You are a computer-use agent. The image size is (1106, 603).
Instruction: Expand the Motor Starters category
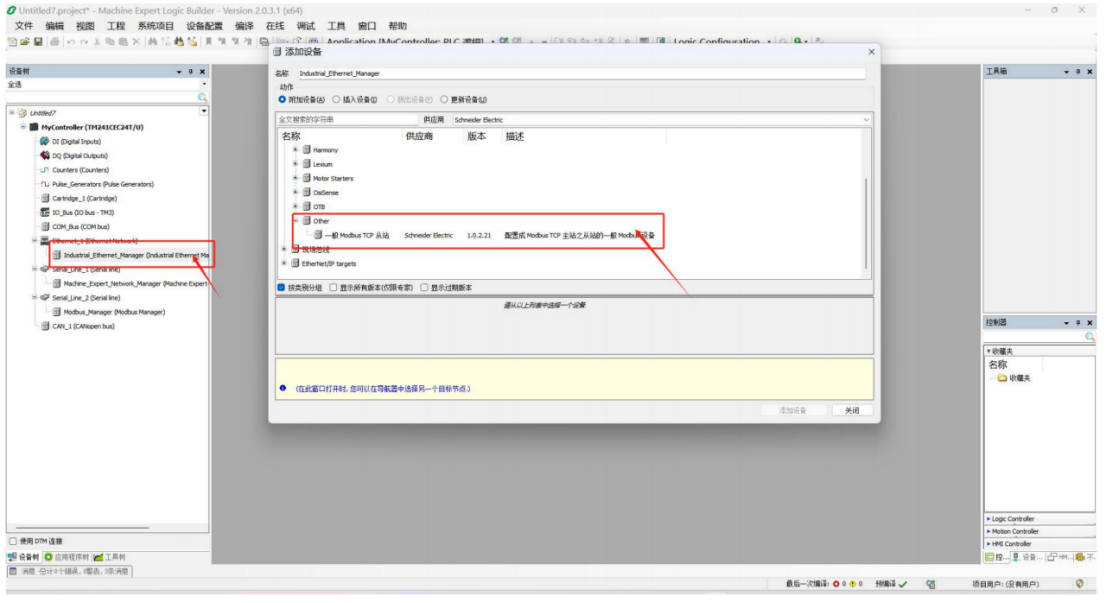pyautogui.click(x=296, y=178)
